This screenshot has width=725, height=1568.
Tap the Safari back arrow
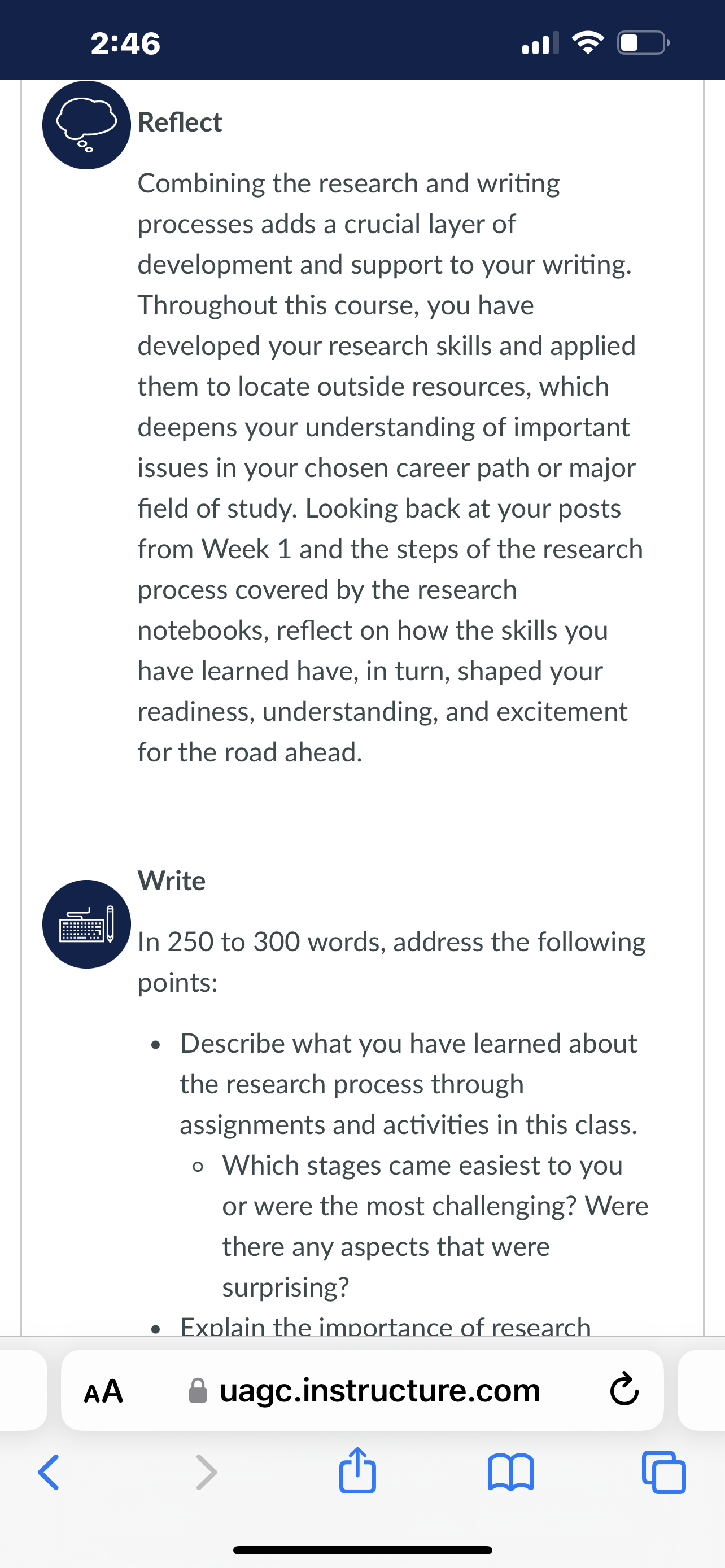(49, 1473)
